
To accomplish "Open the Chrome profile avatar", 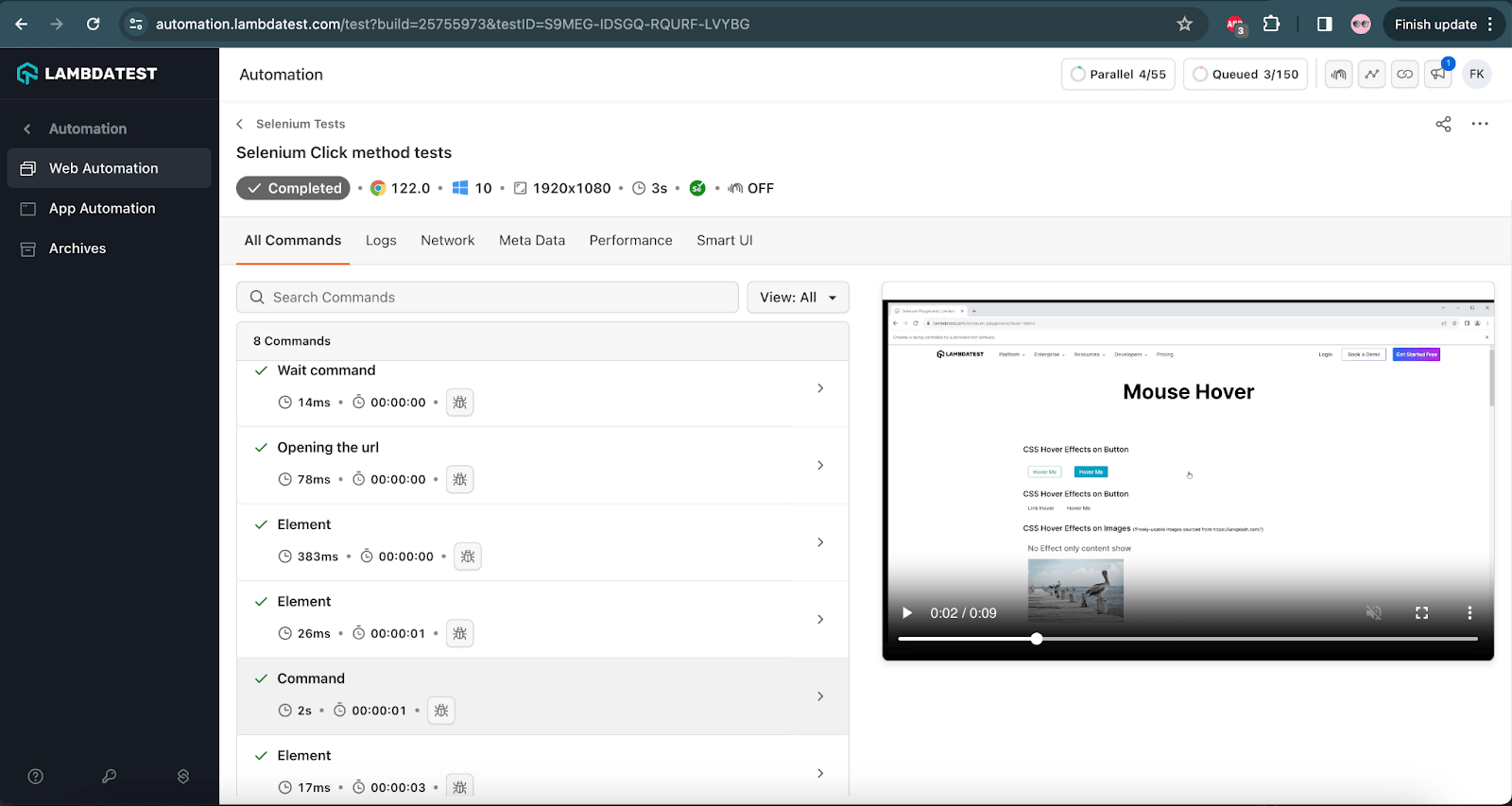I will click(x=1361, y=25).
